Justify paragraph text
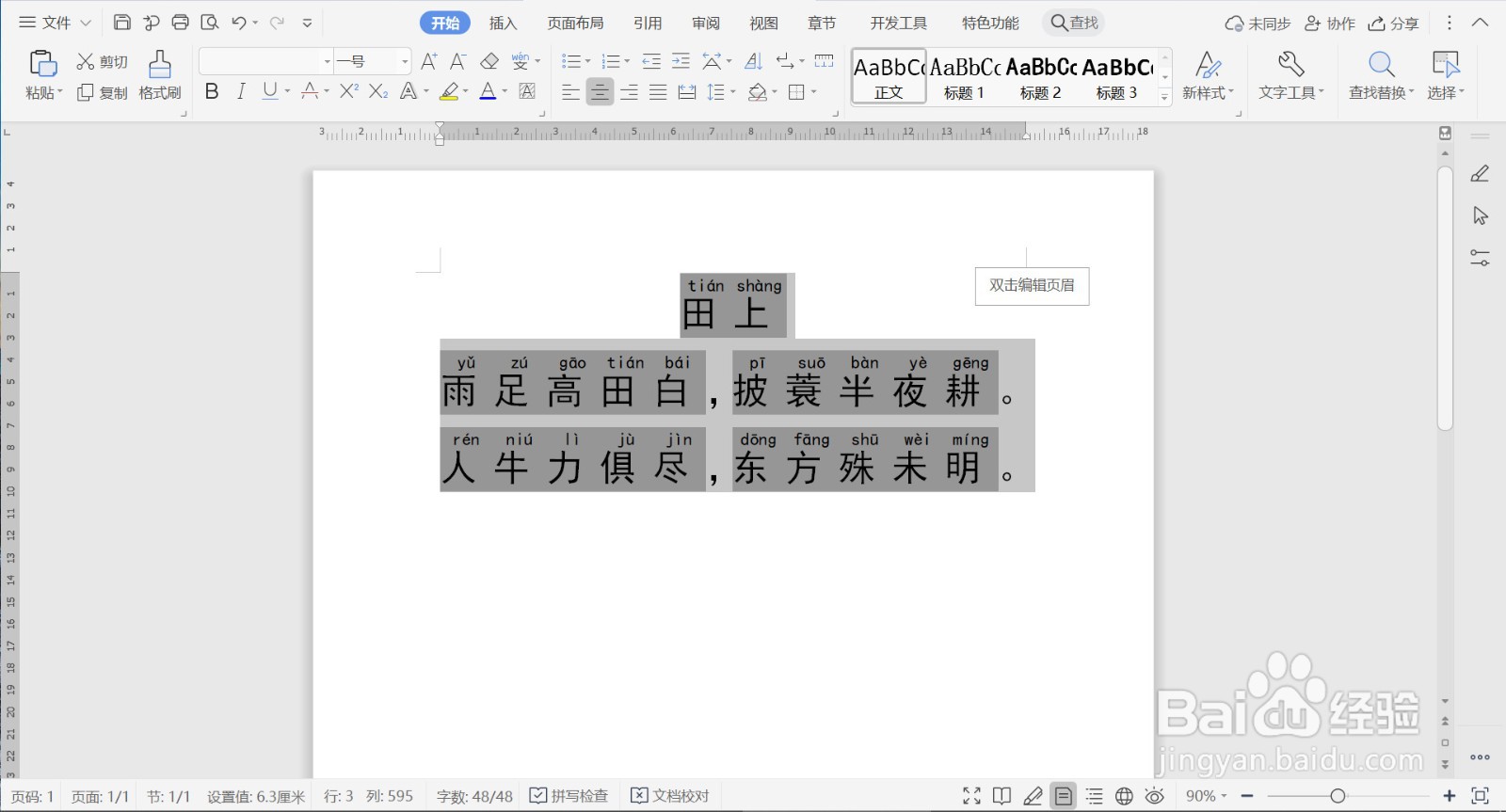This screenshot has height=812, width=1506. 658,92
